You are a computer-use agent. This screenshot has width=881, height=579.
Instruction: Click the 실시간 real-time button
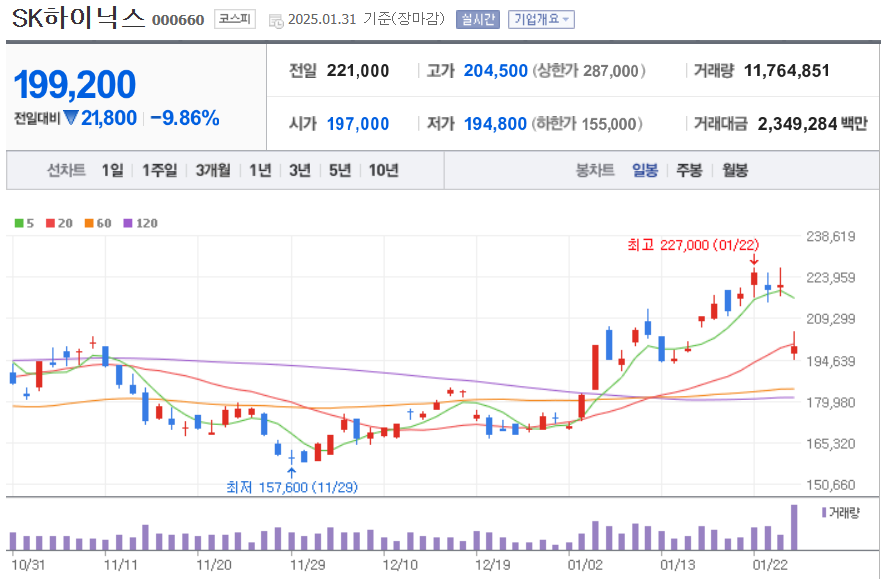[x=478, y=20]
